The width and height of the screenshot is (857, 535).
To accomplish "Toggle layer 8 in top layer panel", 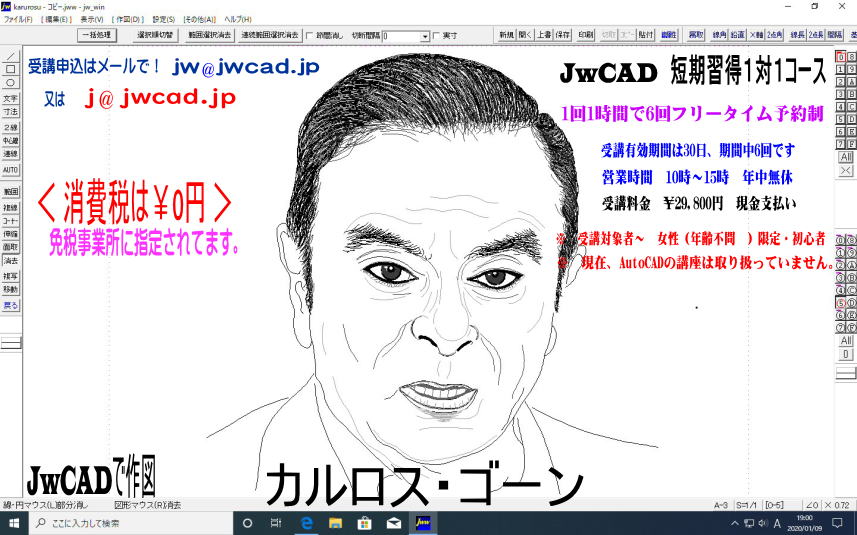I will [852, 57].
